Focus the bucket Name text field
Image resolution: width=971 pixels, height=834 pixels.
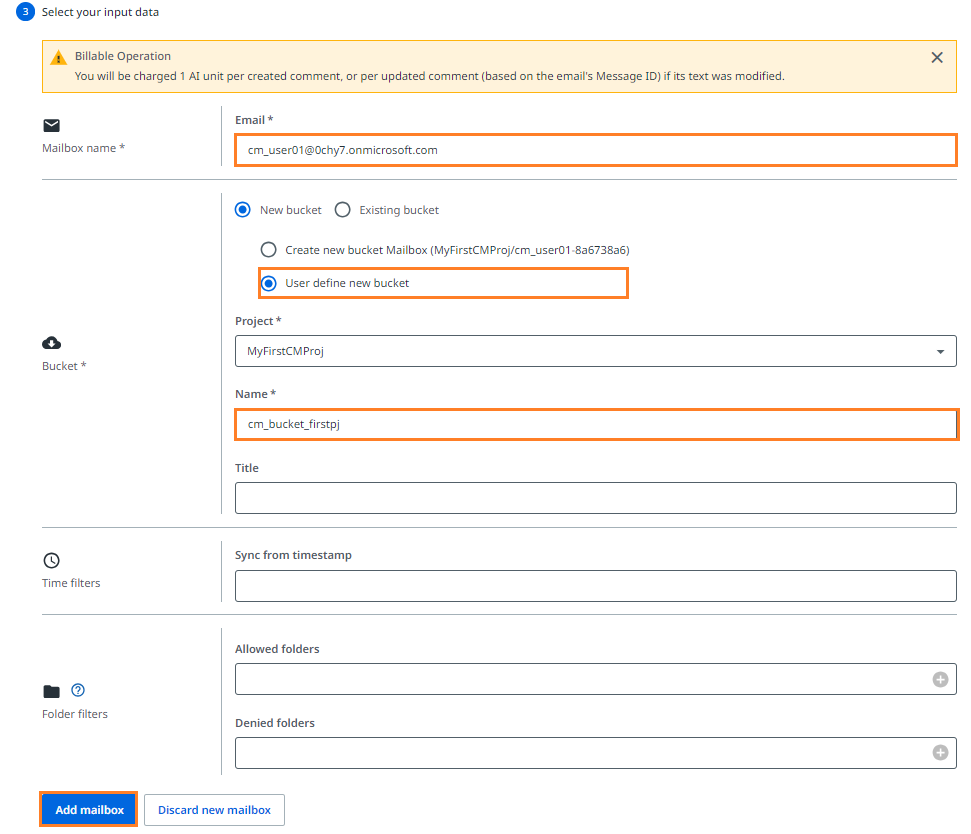pyautogui.click(x=595, y=424)
